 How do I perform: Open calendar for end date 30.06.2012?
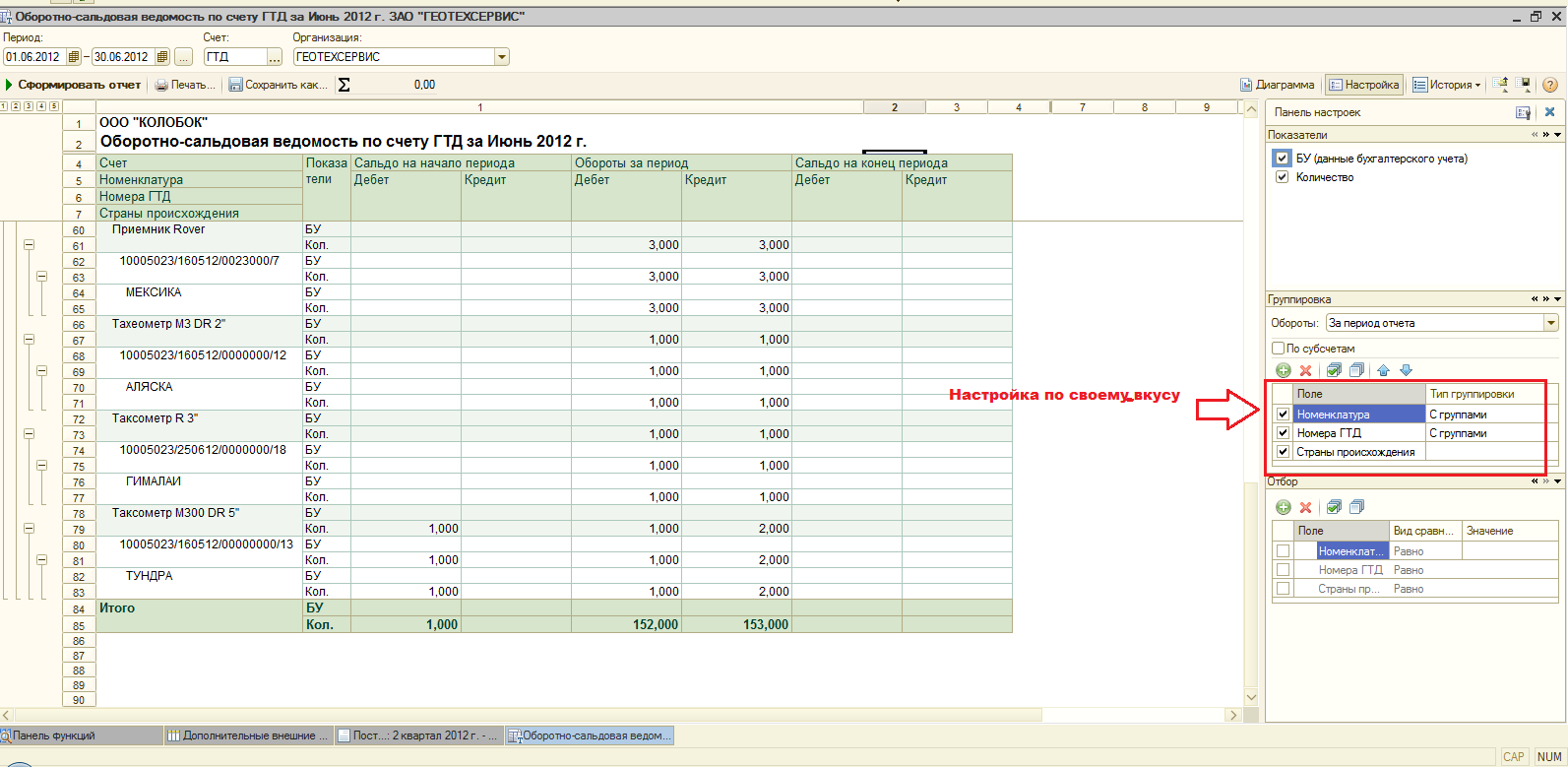click(x=162, y=57)
